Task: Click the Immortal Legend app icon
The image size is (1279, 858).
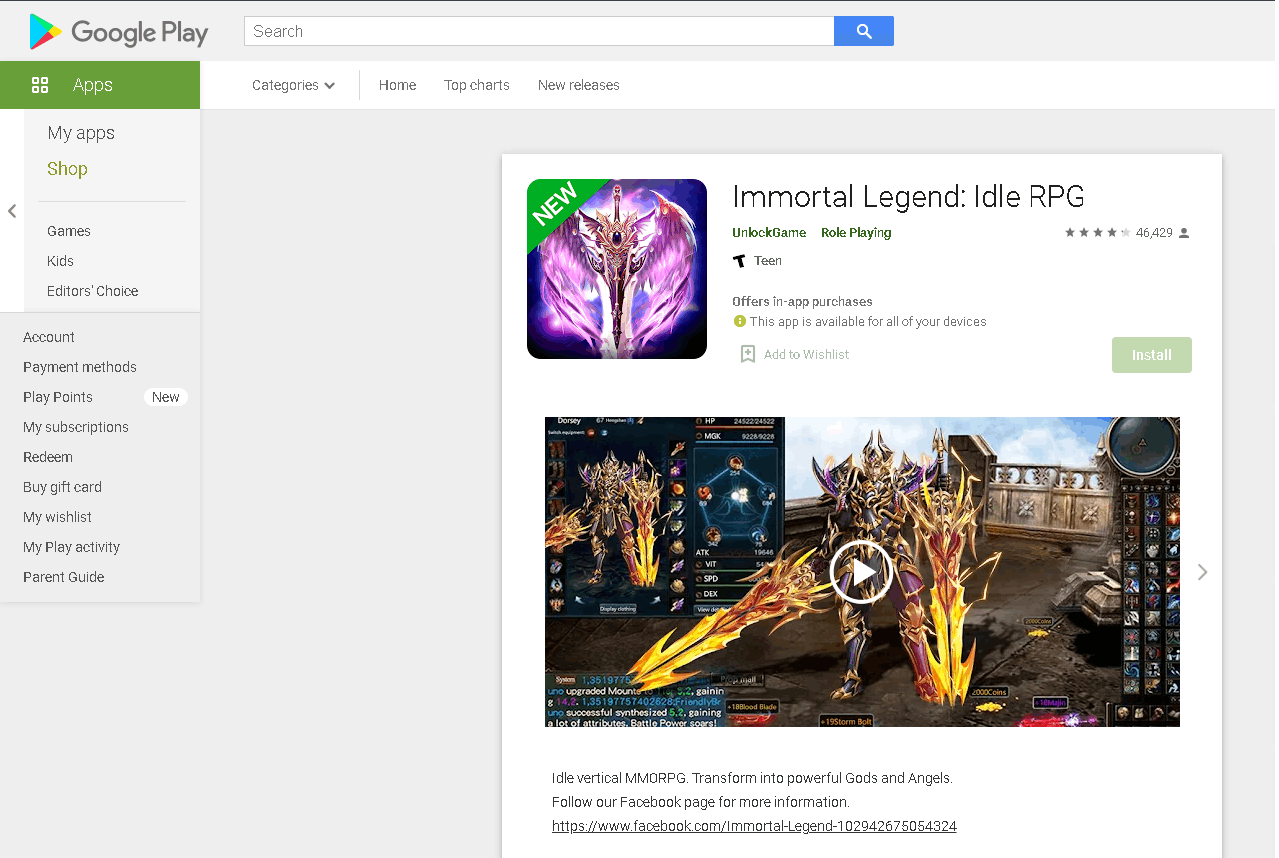Action: [617, 269]
